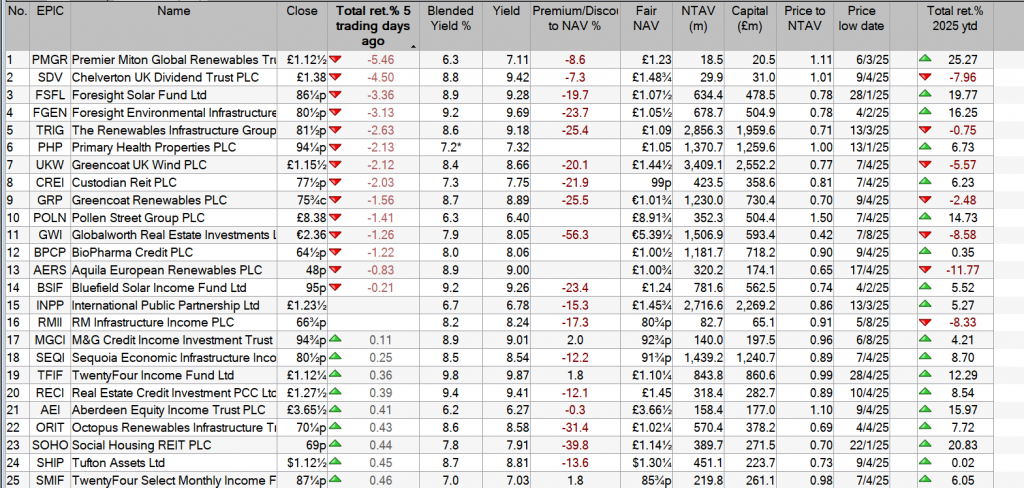Click the 5-day return value -5.46

point(381,60)
